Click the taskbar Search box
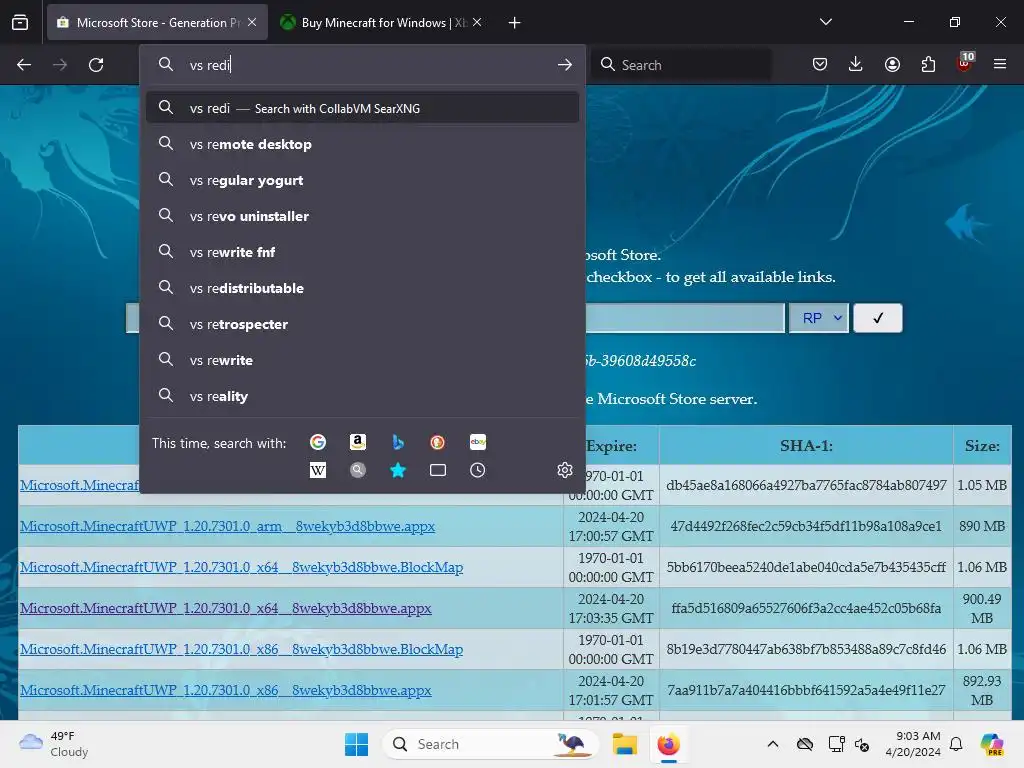Image resolution: width=1024 pixels, height=768 pixels. (490, 744)
